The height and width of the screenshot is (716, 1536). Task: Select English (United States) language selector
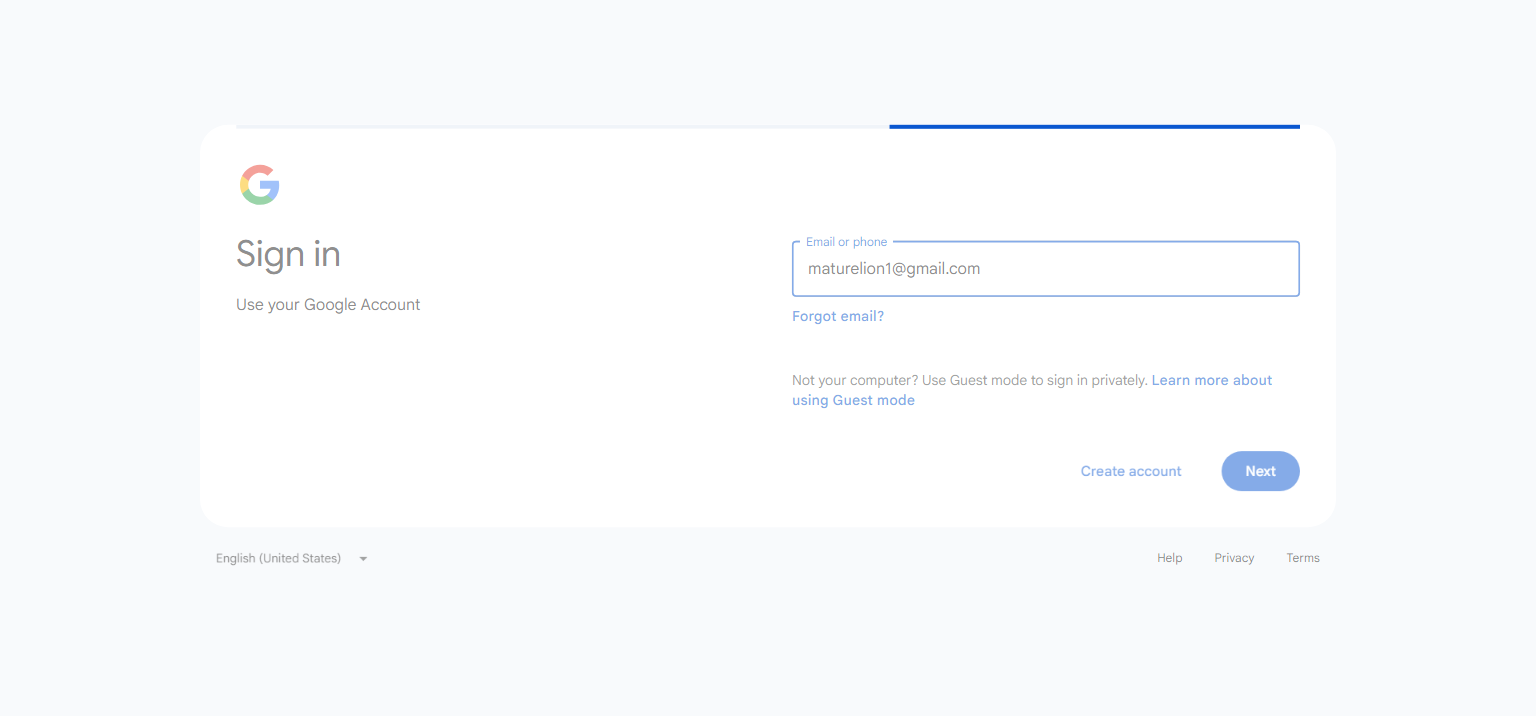click(292, 558)
